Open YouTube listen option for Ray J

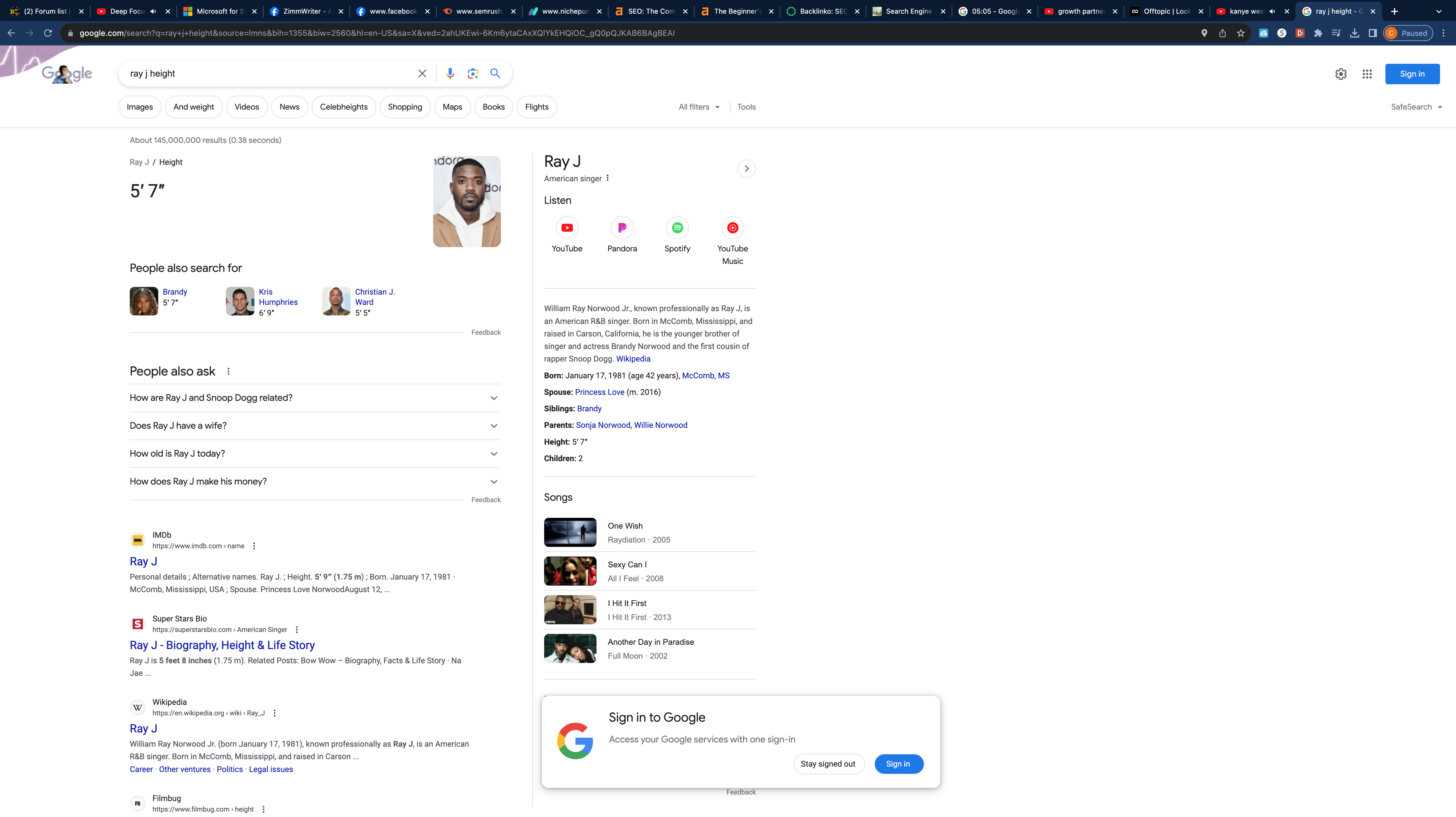[567, 235]
